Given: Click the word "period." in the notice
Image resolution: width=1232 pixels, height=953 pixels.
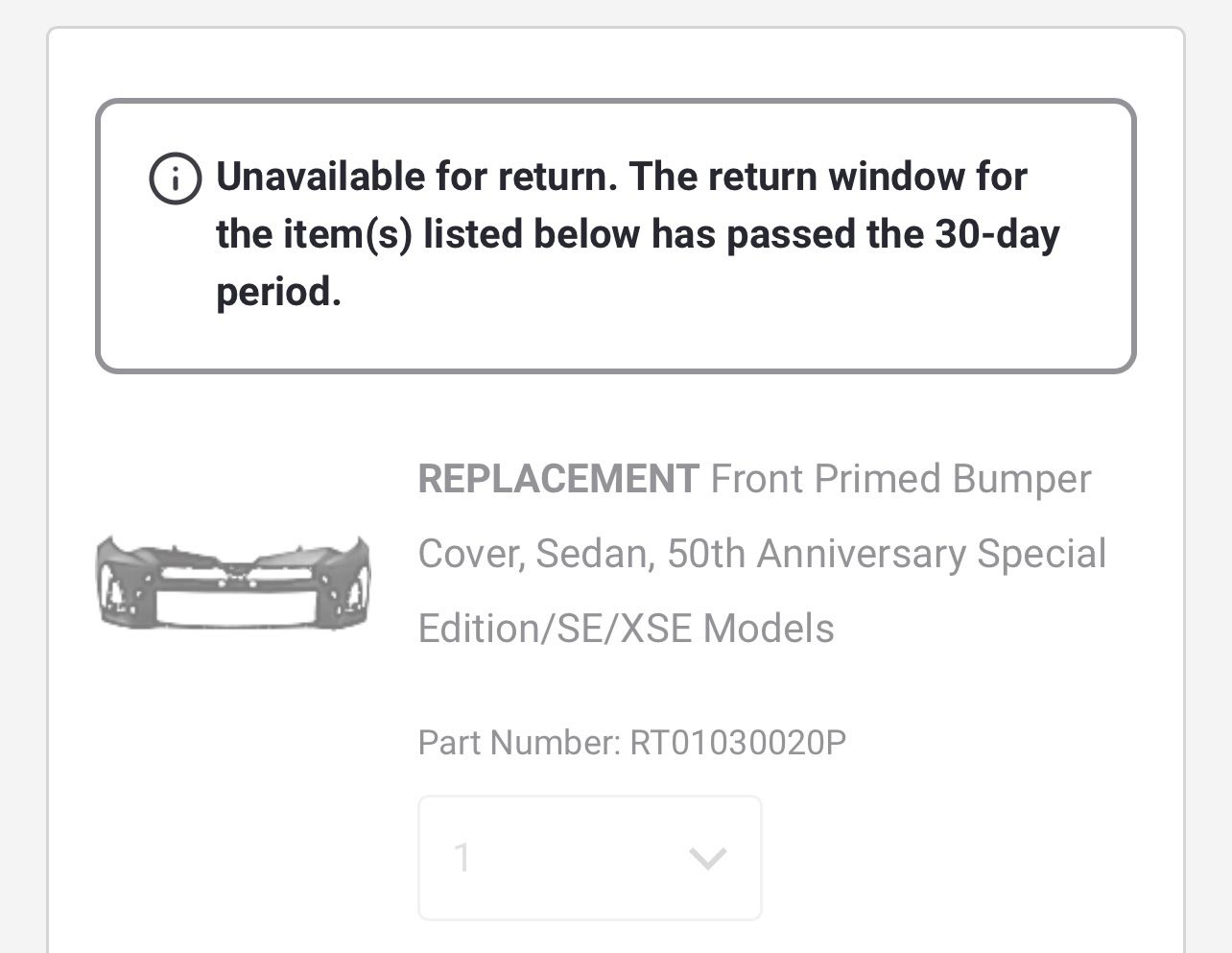Looking at the screenshot, I should tap(278, 292).
